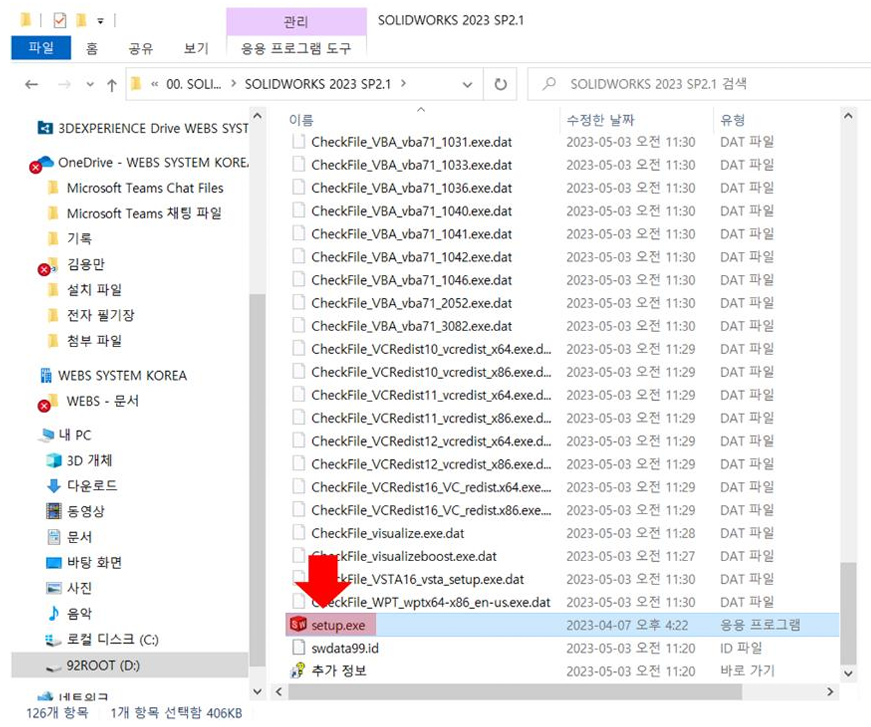Open the recent locations dropdown arrow

[90, 84]
